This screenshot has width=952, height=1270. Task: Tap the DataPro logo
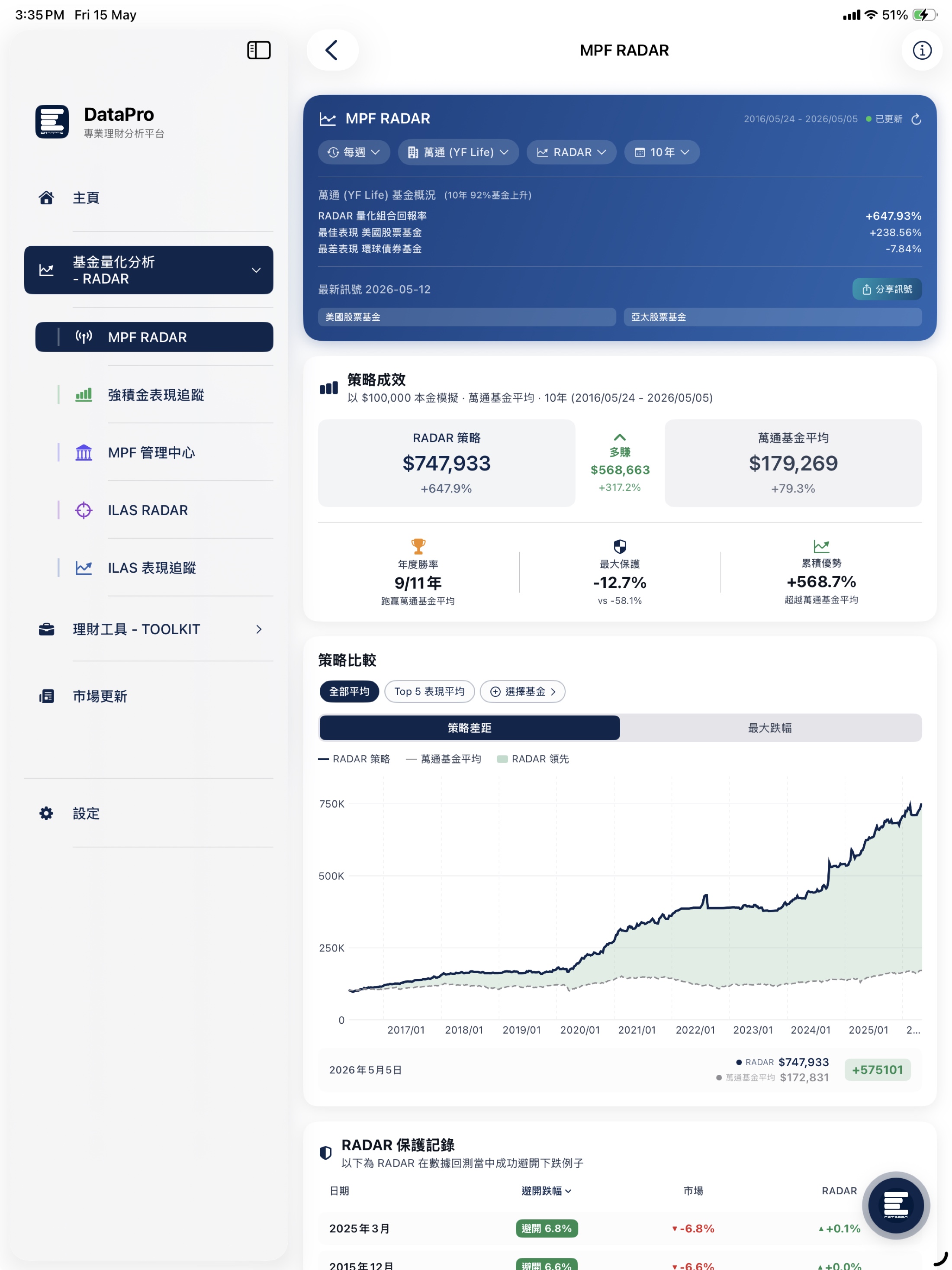(x=52, y=121)
